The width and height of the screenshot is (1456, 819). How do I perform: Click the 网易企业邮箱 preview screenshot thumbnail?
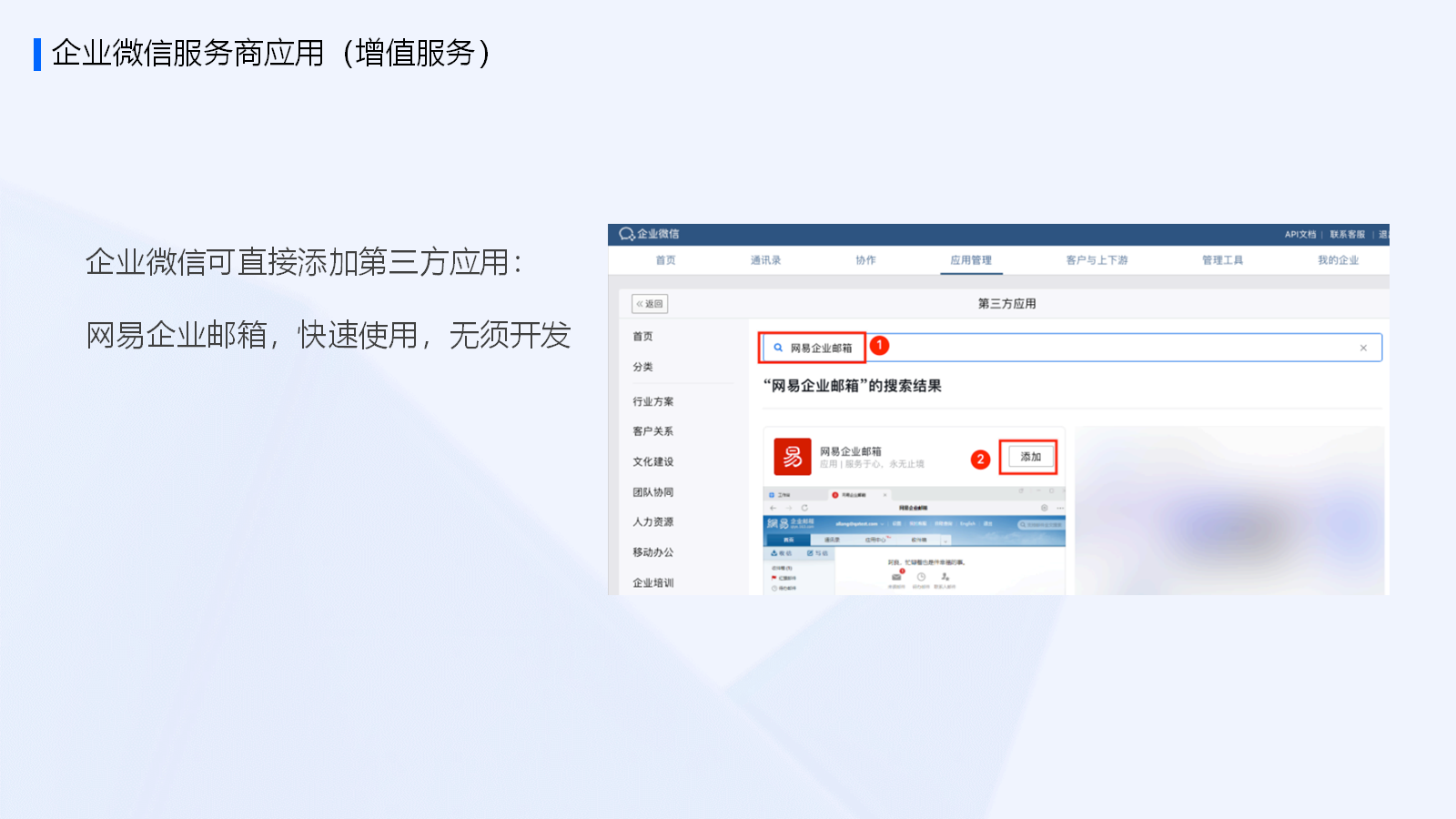click(x=914, y=541)
